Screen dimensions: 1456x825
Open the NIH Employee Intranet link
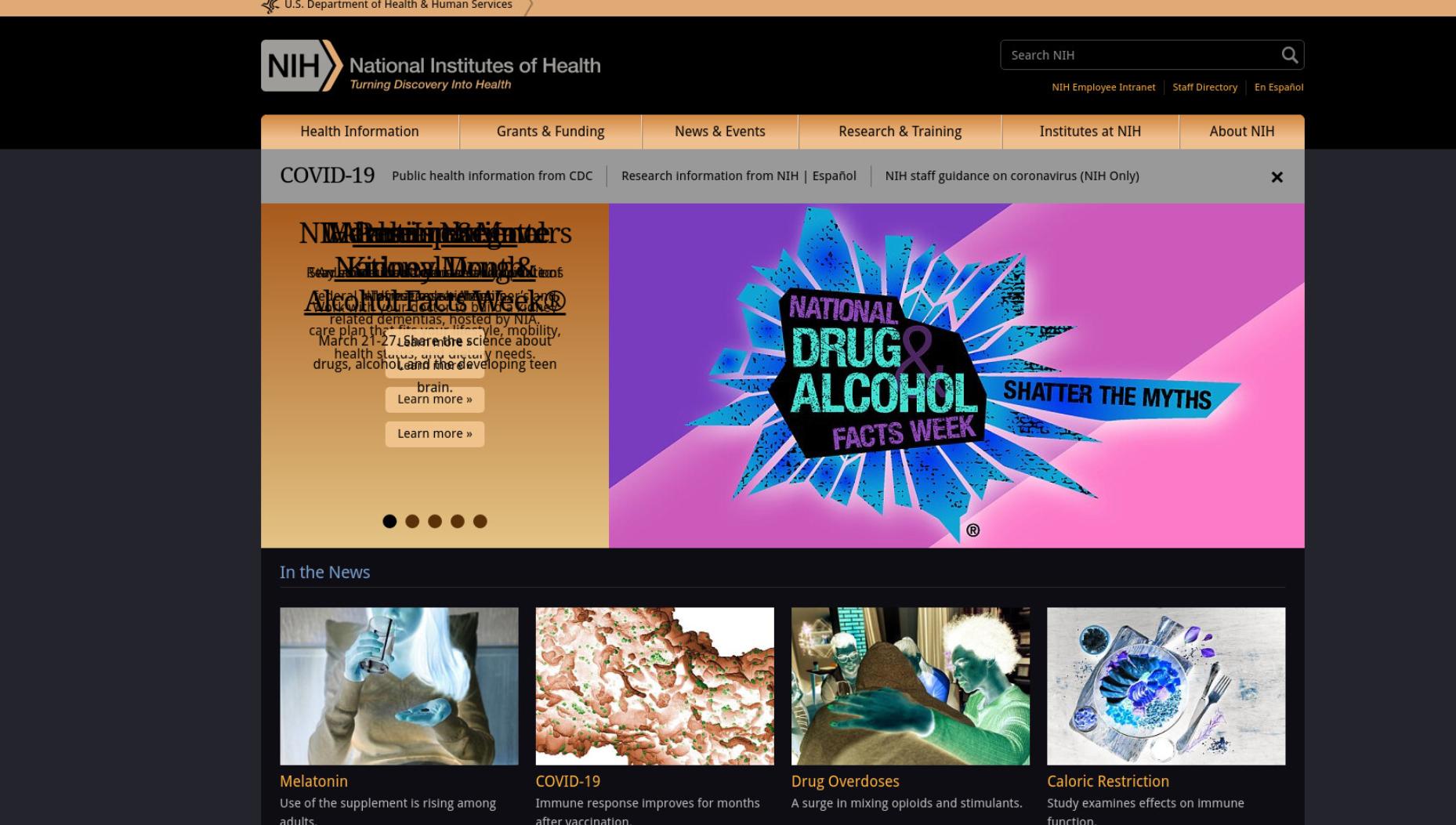(1103, 87)
